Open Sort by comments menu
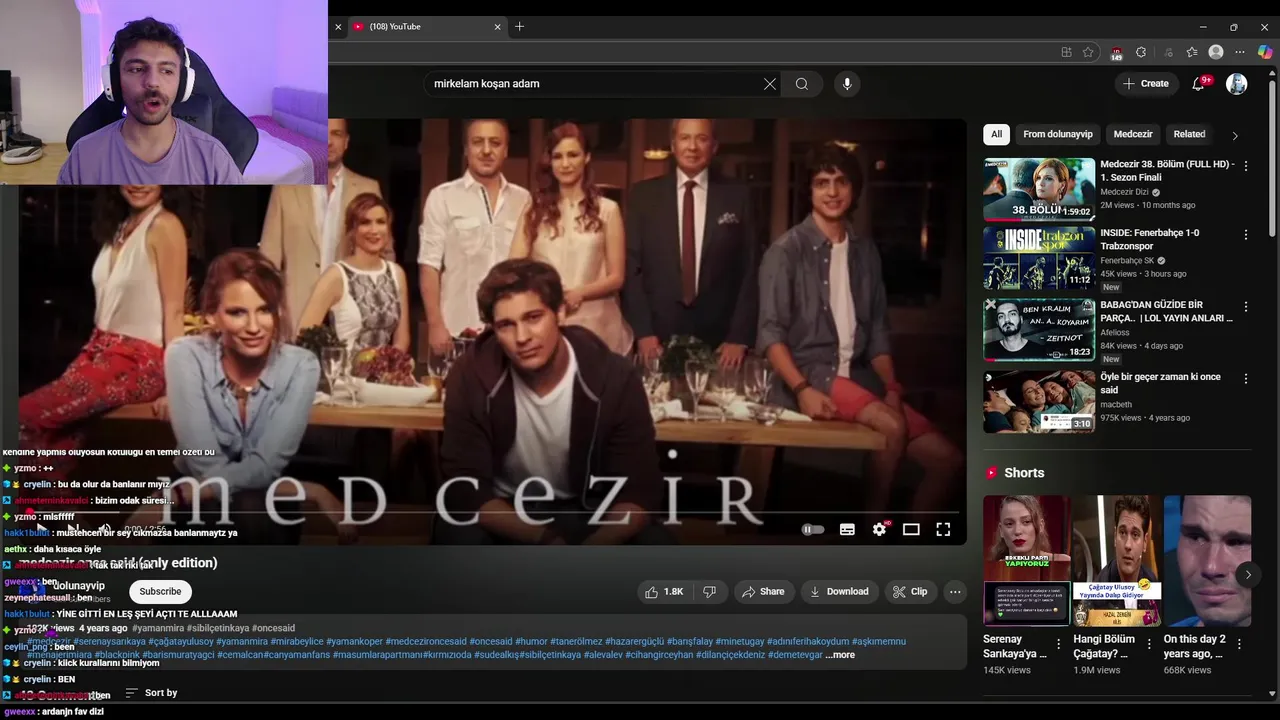The height and width of the screenshot is (720, 1280). pyautogui.click(x=151, y=693)
